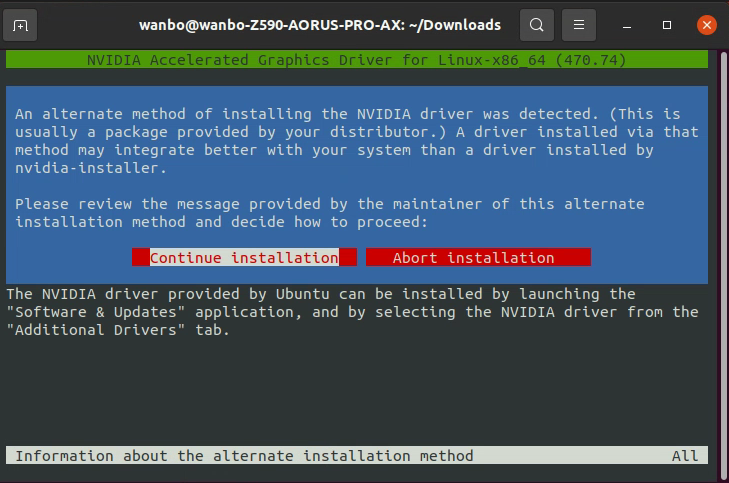Choose Abort installation
The image size is (729, 483).
pos(478,258)
